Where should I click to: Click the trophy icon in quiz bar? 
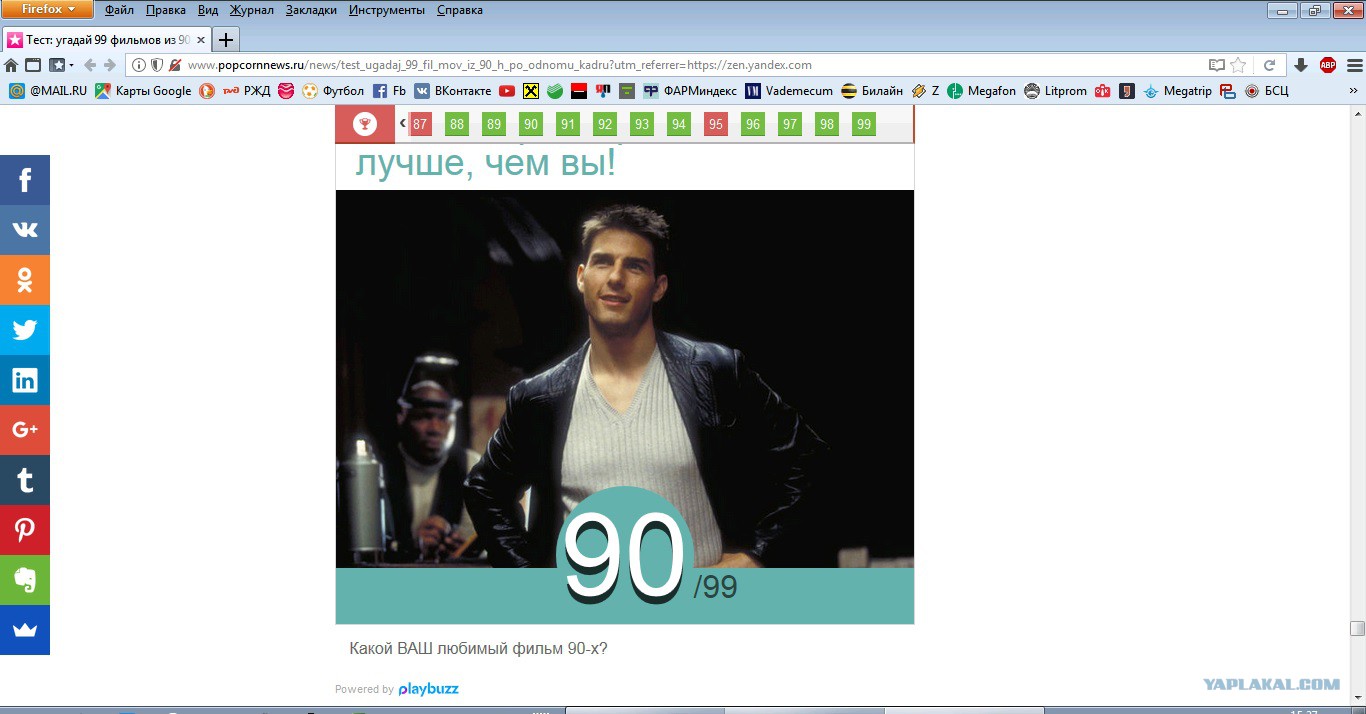pos(365,124)
